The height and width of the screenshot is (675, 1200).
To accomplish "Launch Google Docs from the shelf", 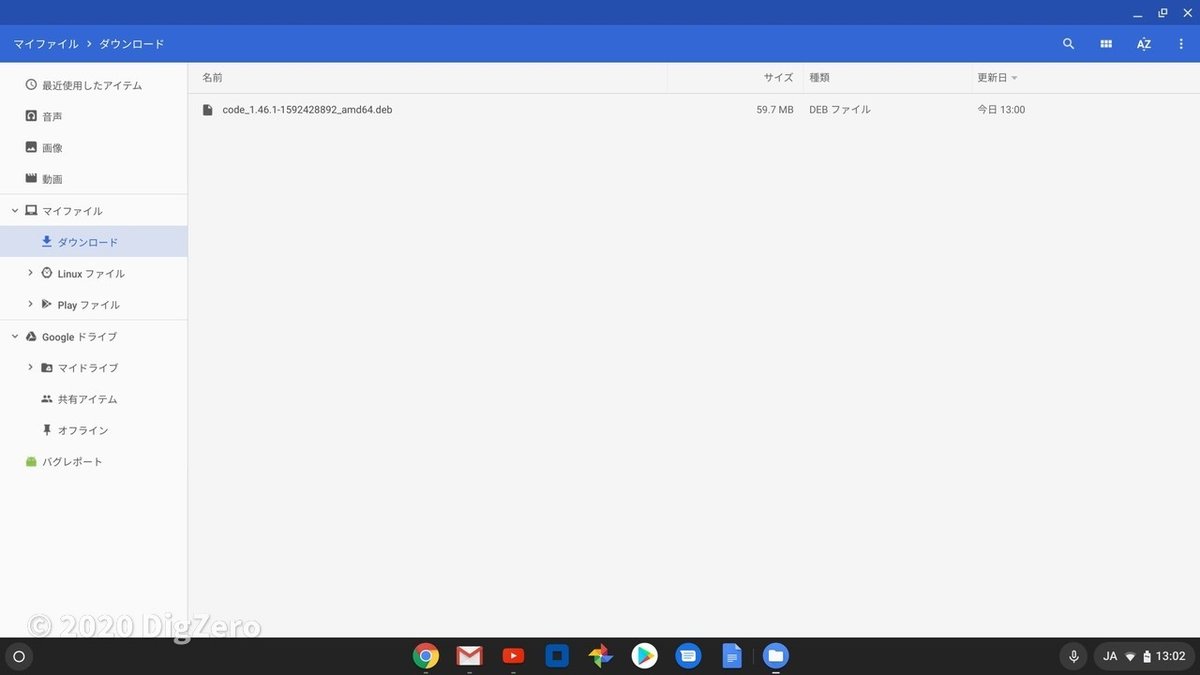I will (x=732, y=656).
